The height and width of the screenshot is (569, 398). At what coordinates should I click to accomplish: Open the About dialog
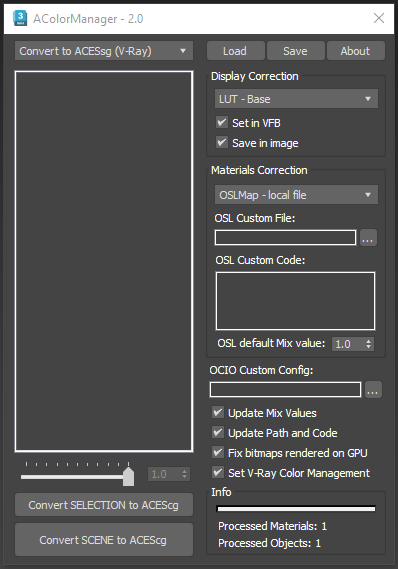point(356,51)
